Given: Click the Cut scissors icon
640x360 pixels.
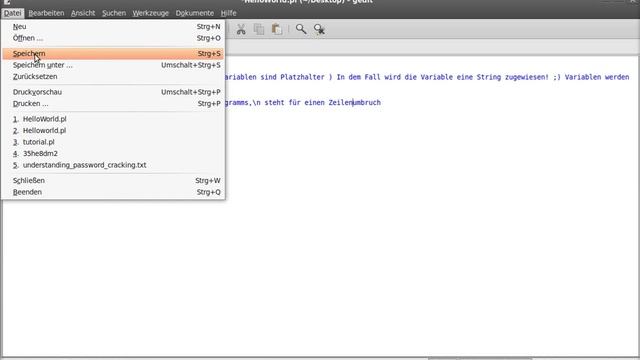Looking at the screenshot, I should (241, 29).
